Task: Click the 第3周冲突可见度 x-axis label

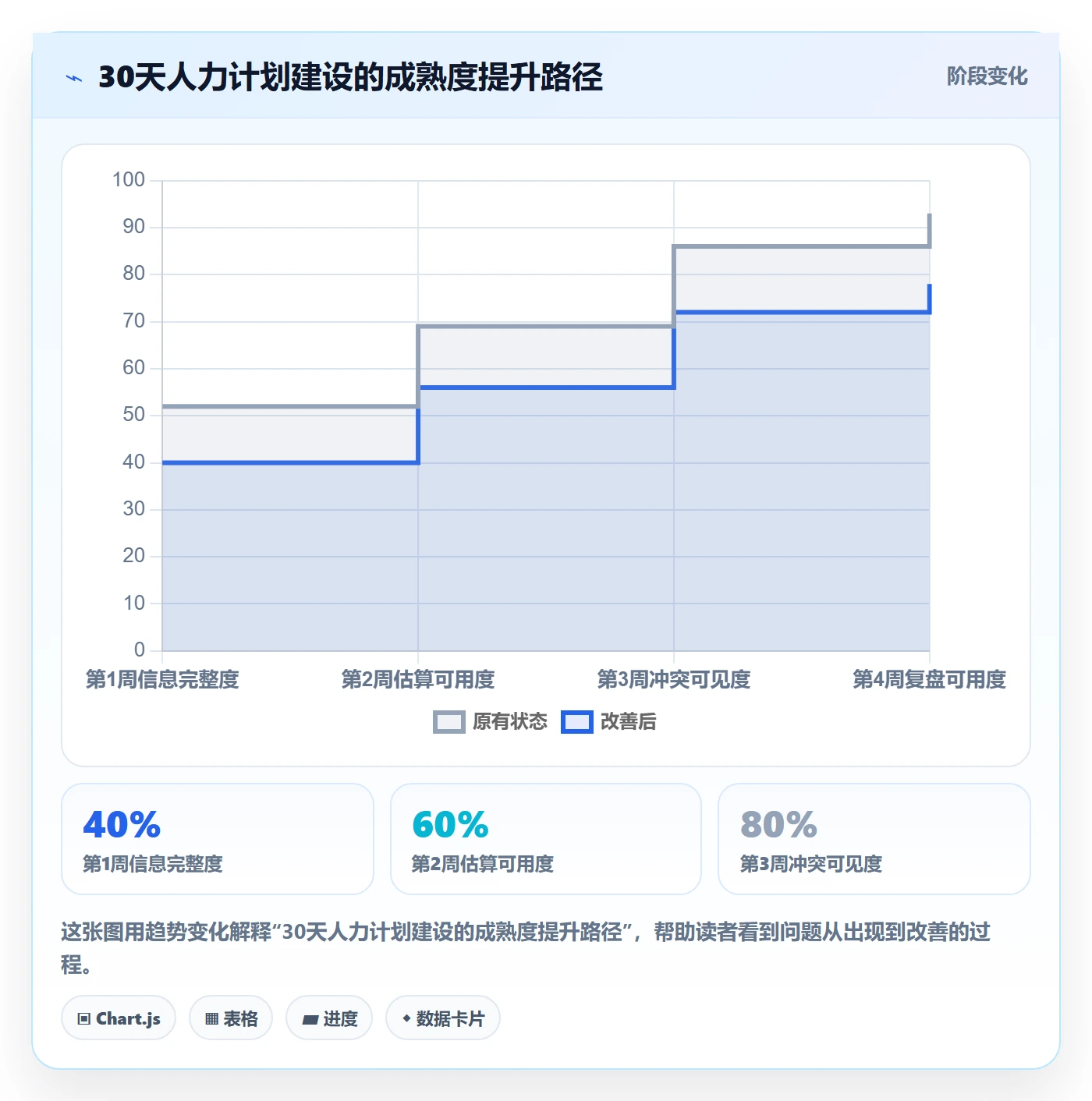Action: click(x=674, y=679)
